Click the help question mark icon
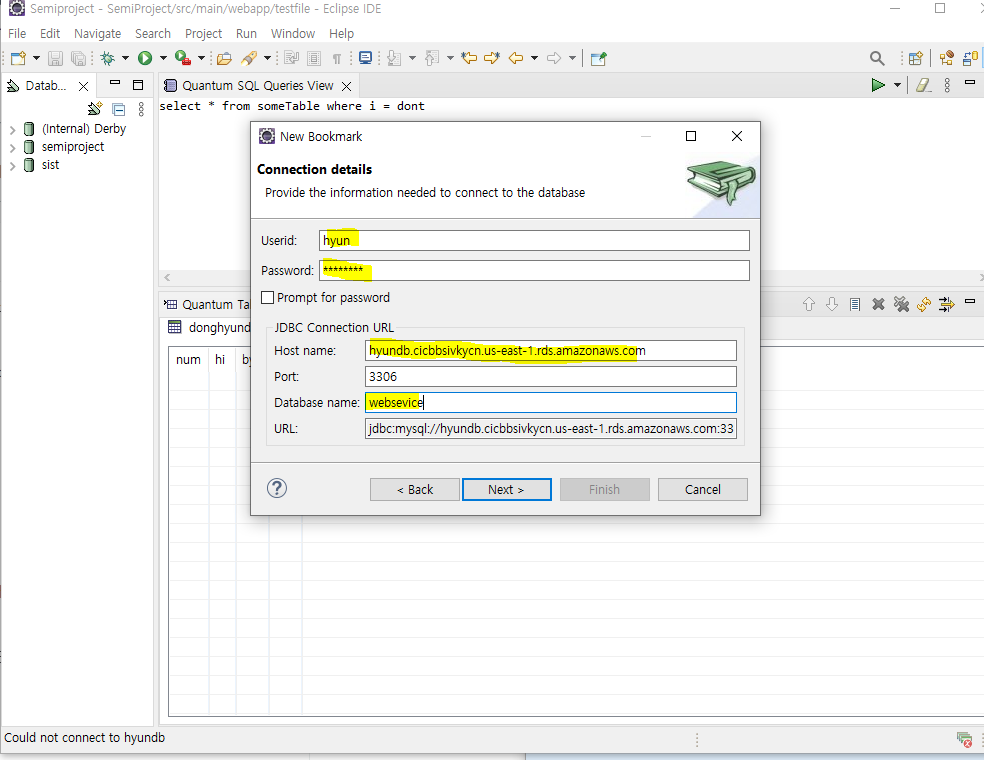984x760 pixels. point(277,488)
